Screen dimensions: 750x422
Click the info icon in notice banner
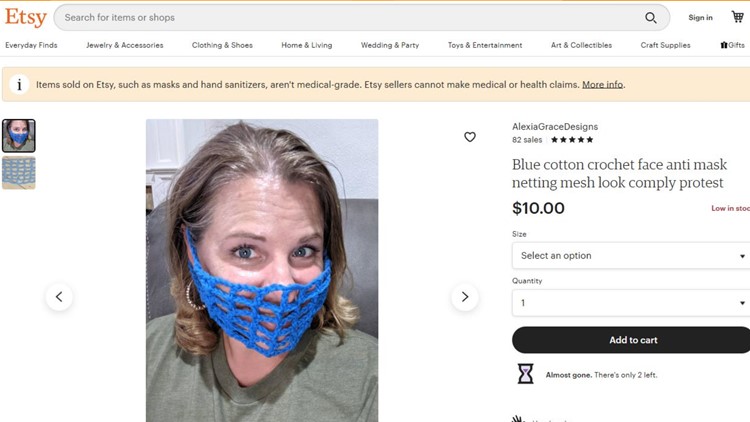pyautogui.click(x=19, y=85)
